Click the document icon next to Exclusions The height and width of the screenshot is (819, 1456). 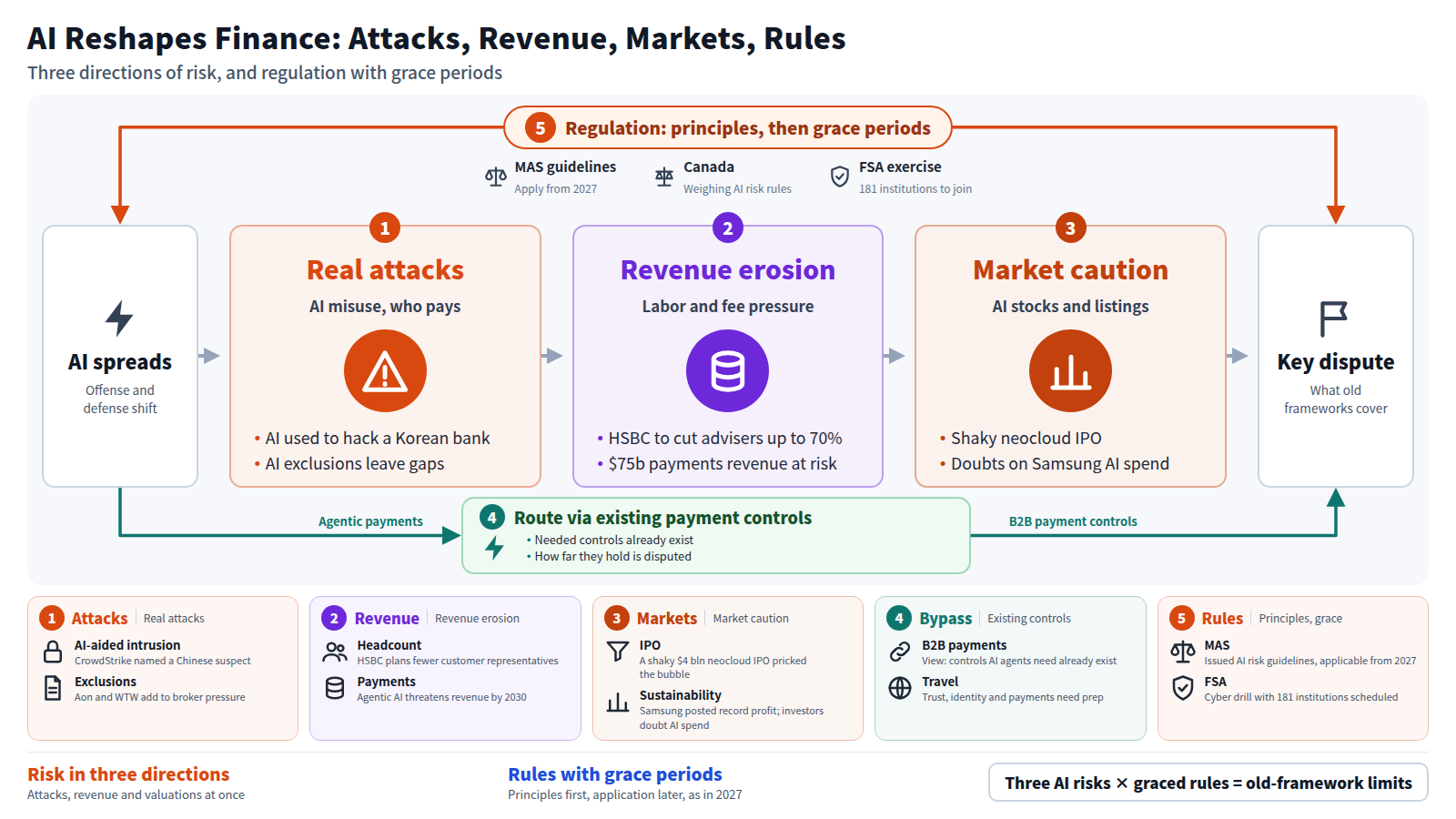tap(53, 688)
